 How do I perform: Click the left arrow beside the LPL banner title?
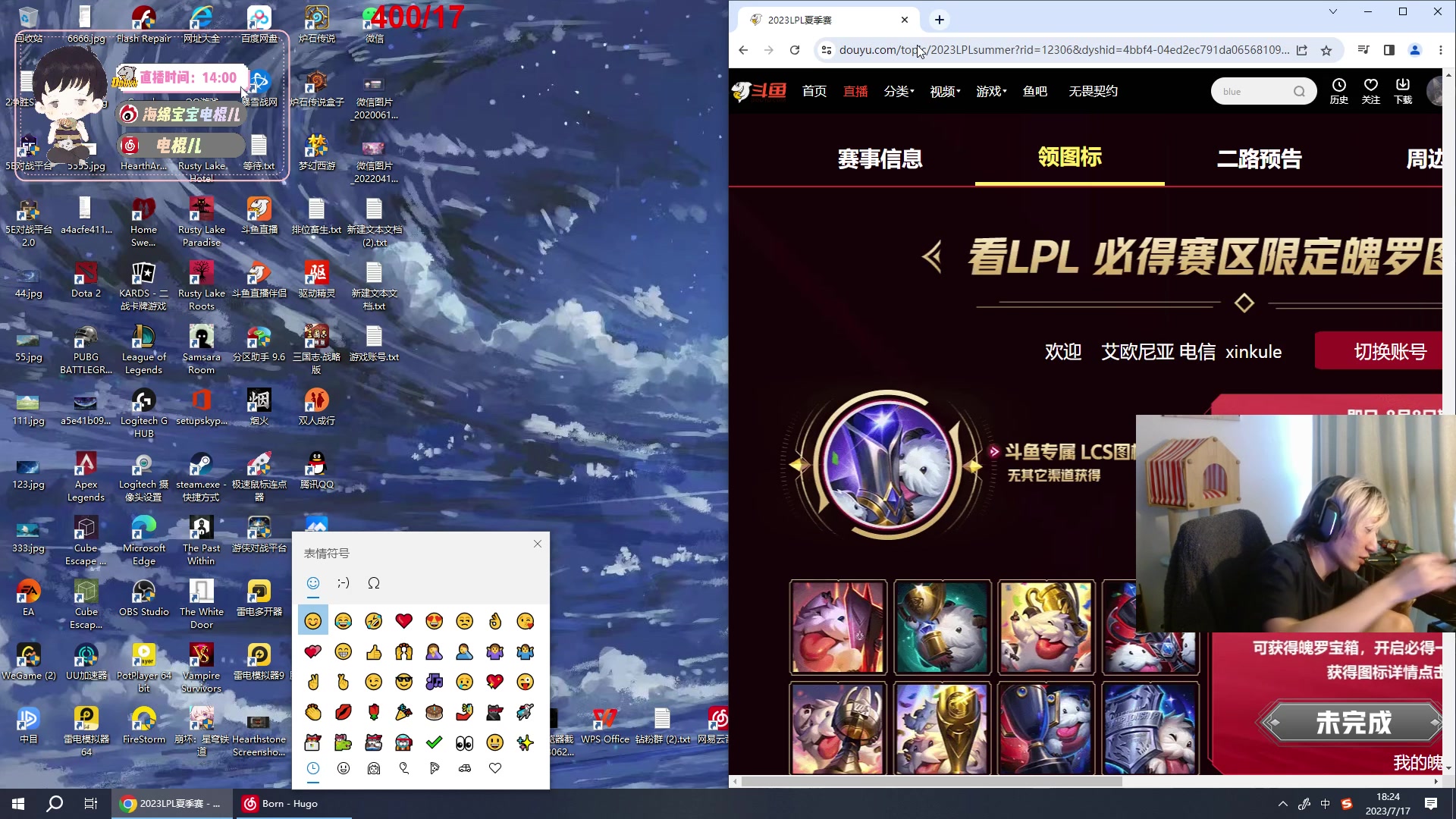[x=932, y=257]
